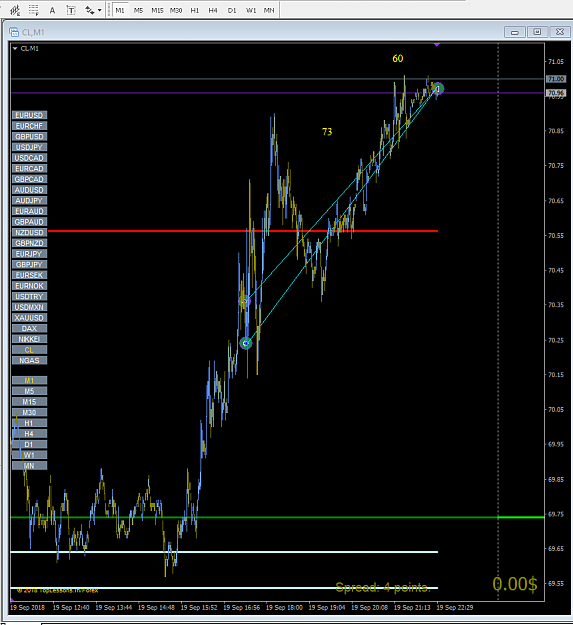The image size is (573, 625).
Task: Select the M5 button in chart panel
Action: 29,391
